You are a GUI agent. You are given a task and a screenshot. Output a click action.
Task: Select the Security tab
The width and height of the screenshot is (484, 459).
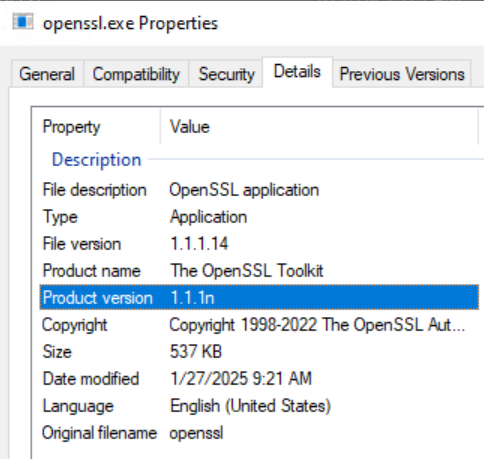tap(226, 74)
